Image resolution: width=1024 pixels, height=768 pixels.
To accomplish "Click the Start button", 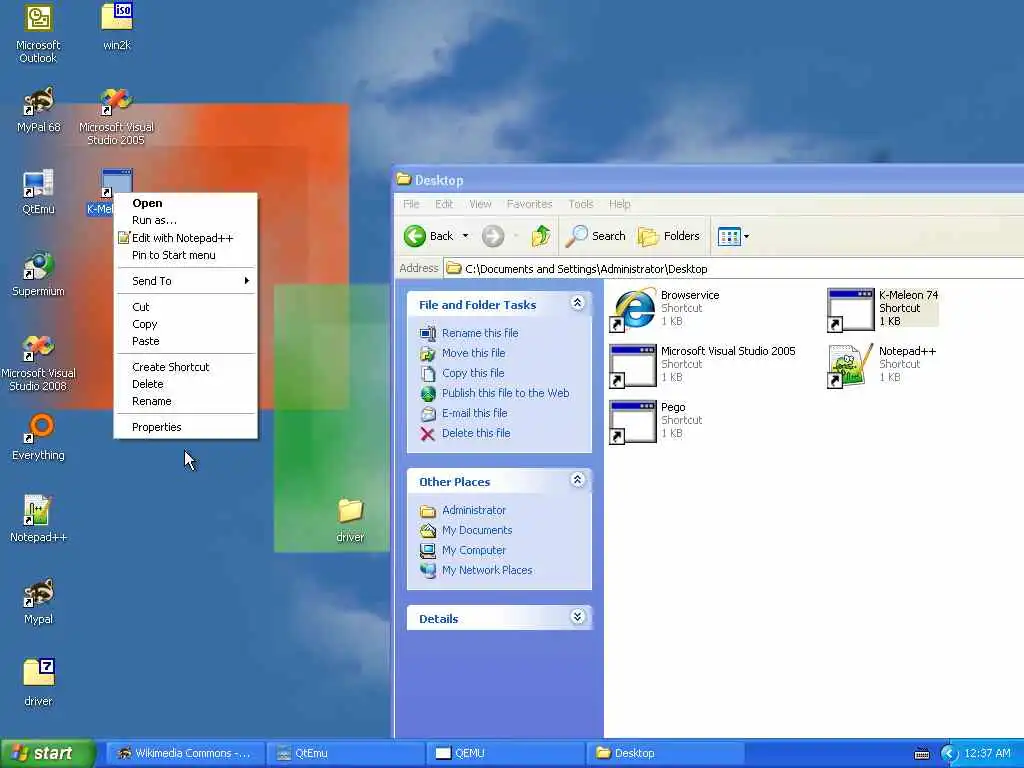I will pyautogui.click(x=47, y=754).
